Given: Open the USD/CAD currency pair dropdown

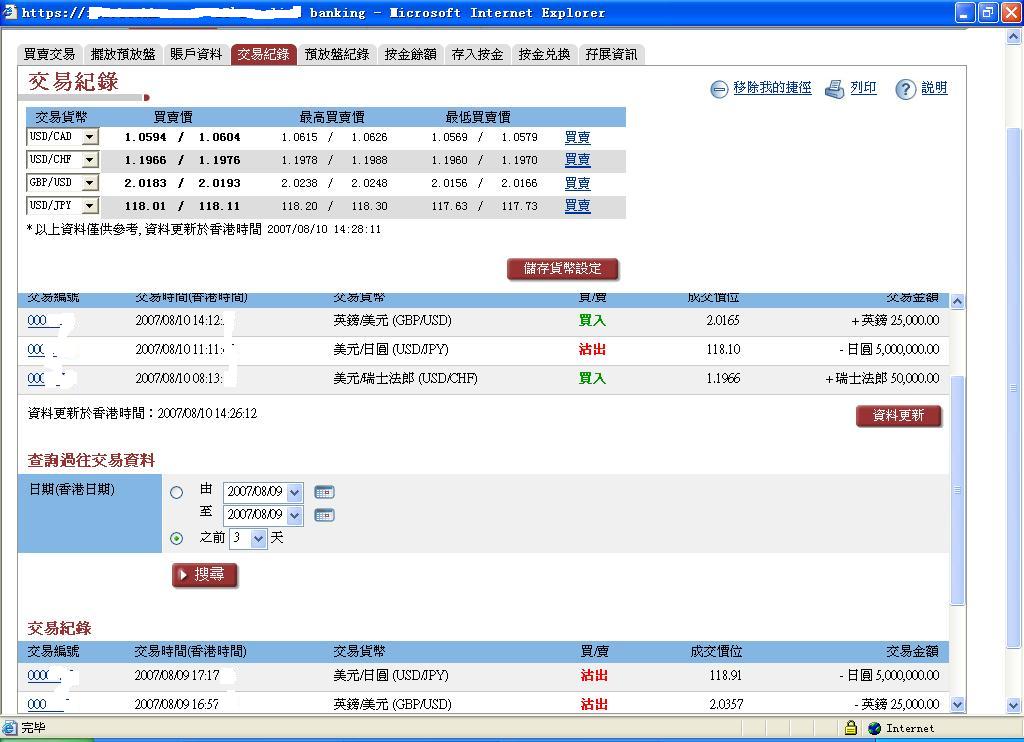Looking at the screenshot, I should (x=90, y=137).
